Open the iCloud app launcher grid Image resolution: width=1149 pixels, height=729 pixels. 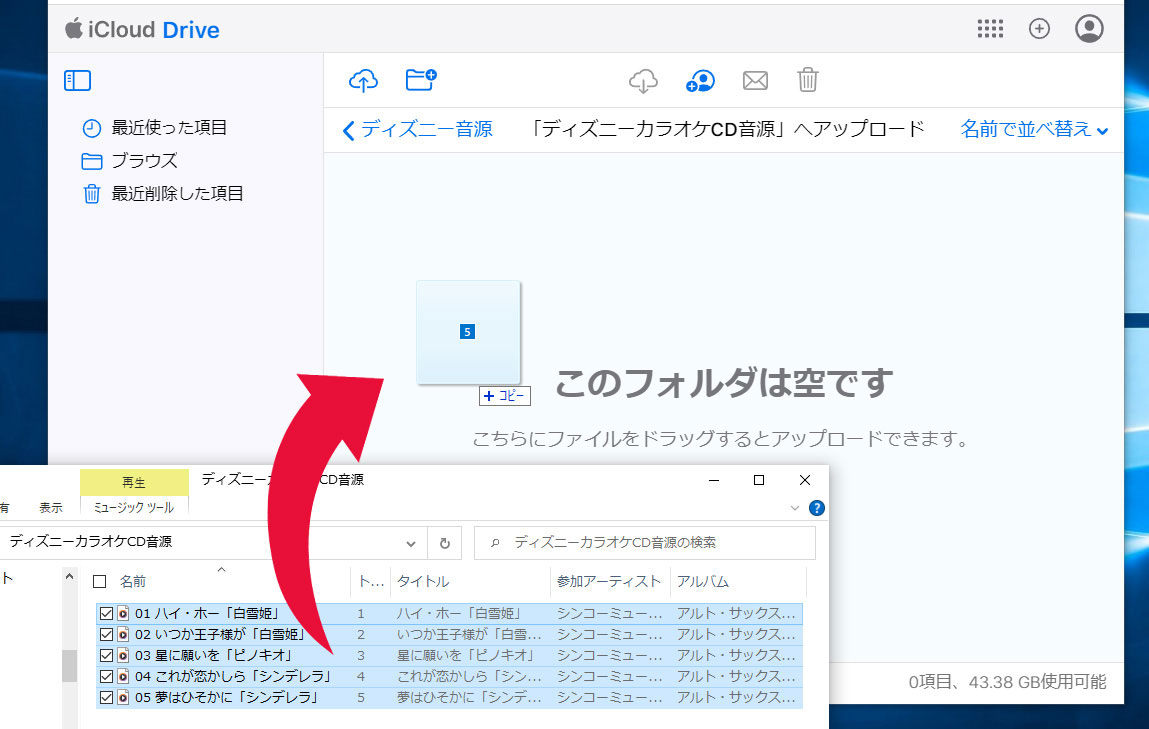(x=990, y=29)
